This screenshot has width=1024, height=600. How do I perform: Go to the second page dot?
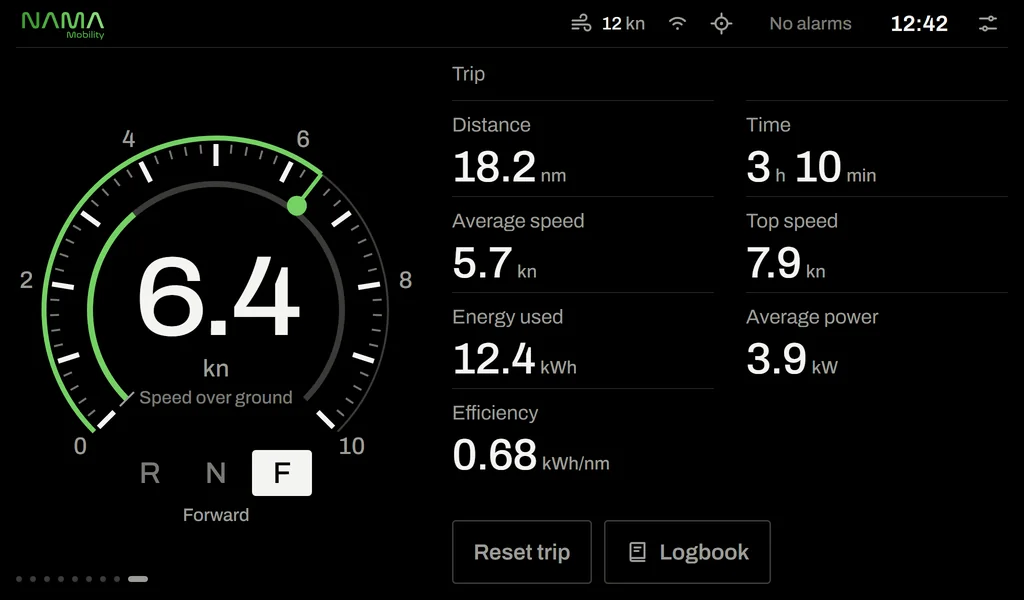click(33, 579)
